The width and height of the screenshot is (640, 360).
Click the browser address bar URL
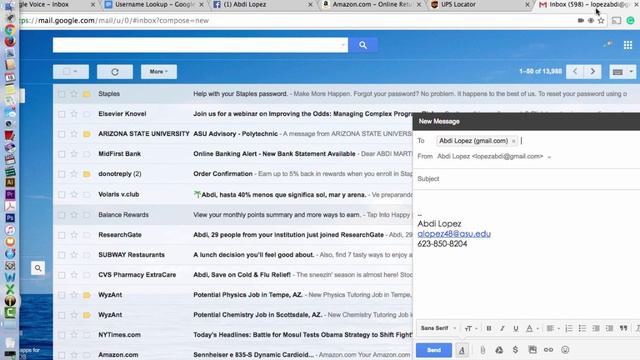(x=114, y=20)
